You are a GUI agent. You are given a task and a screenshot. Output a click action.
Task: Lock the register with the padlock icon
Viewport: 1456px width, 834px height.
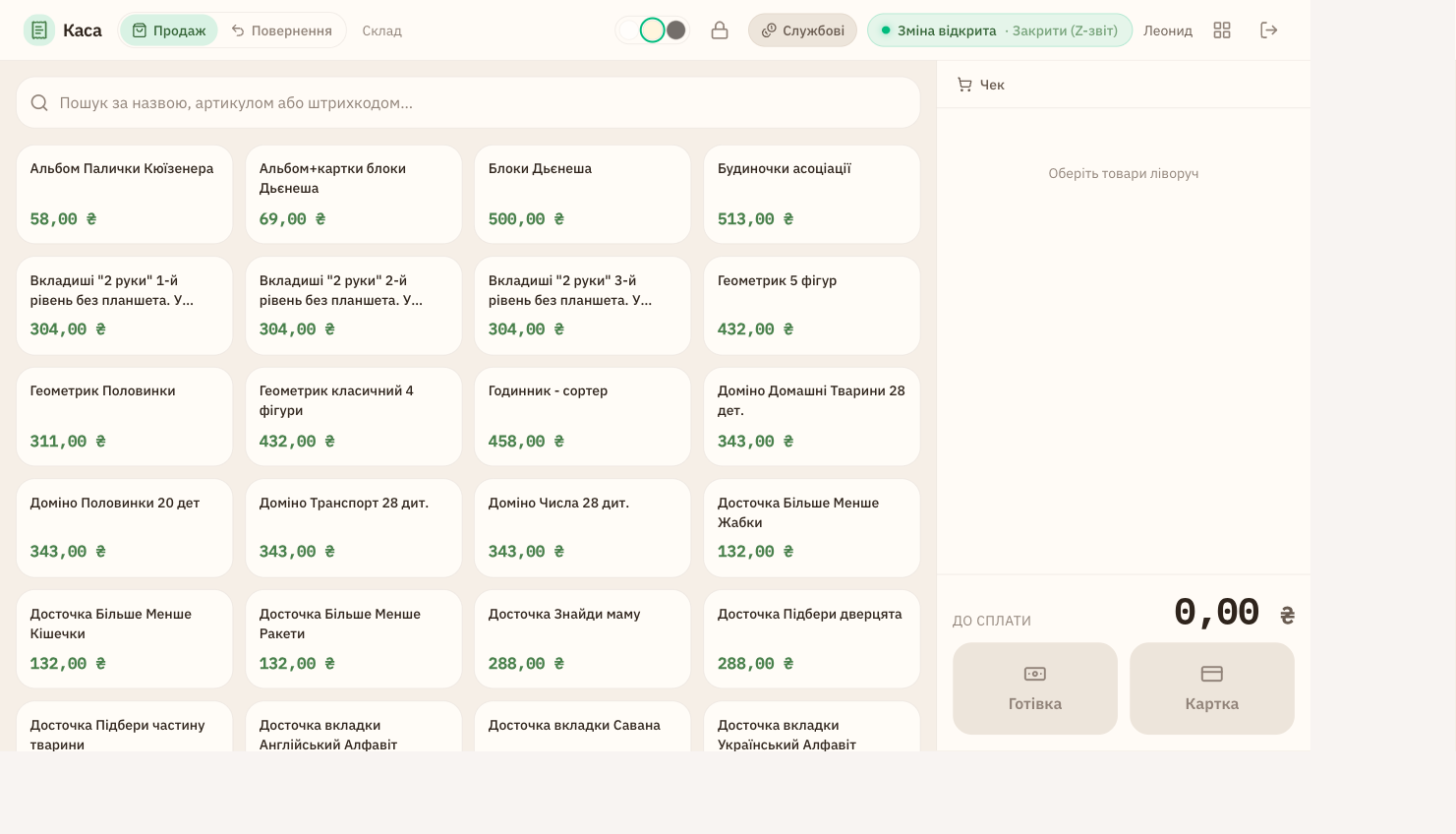coord(720,30)
